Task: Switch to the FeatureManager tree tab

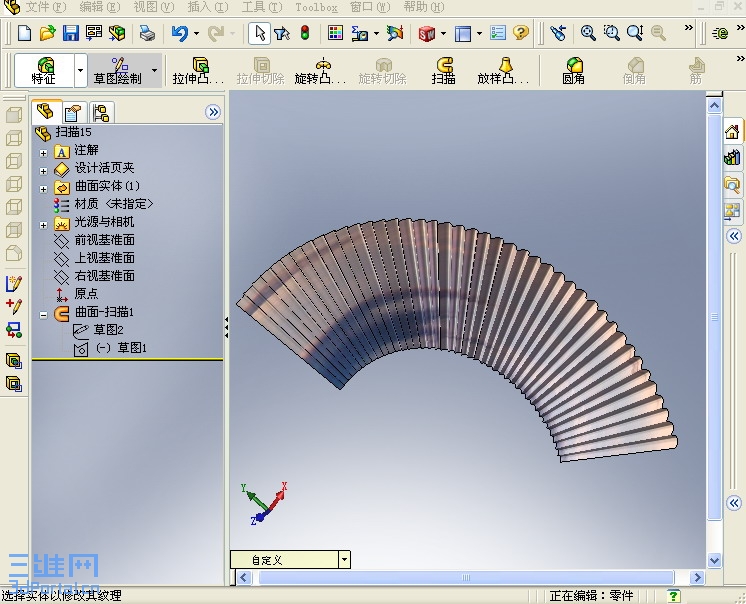Action: tap(46, 112)
